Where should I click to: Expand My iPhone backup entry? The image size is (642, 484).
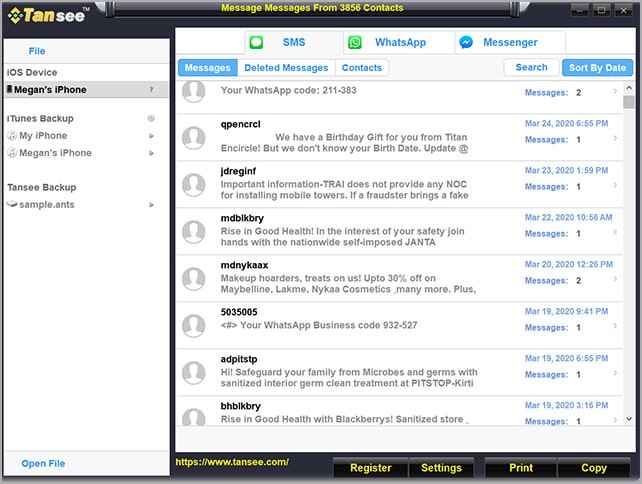152,136
